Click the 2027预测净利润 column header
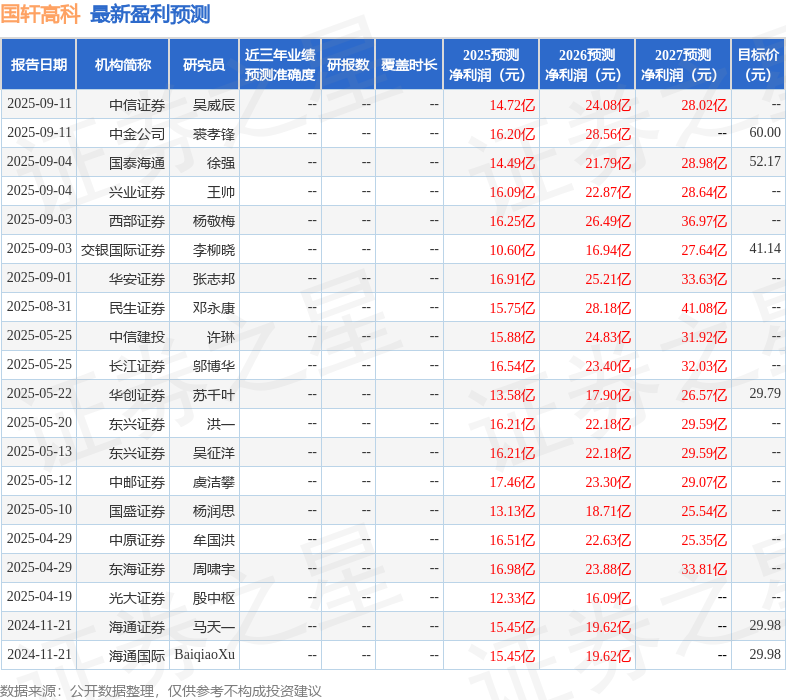The height and width of the screenshot is (700, 786). tap(683, 65)
